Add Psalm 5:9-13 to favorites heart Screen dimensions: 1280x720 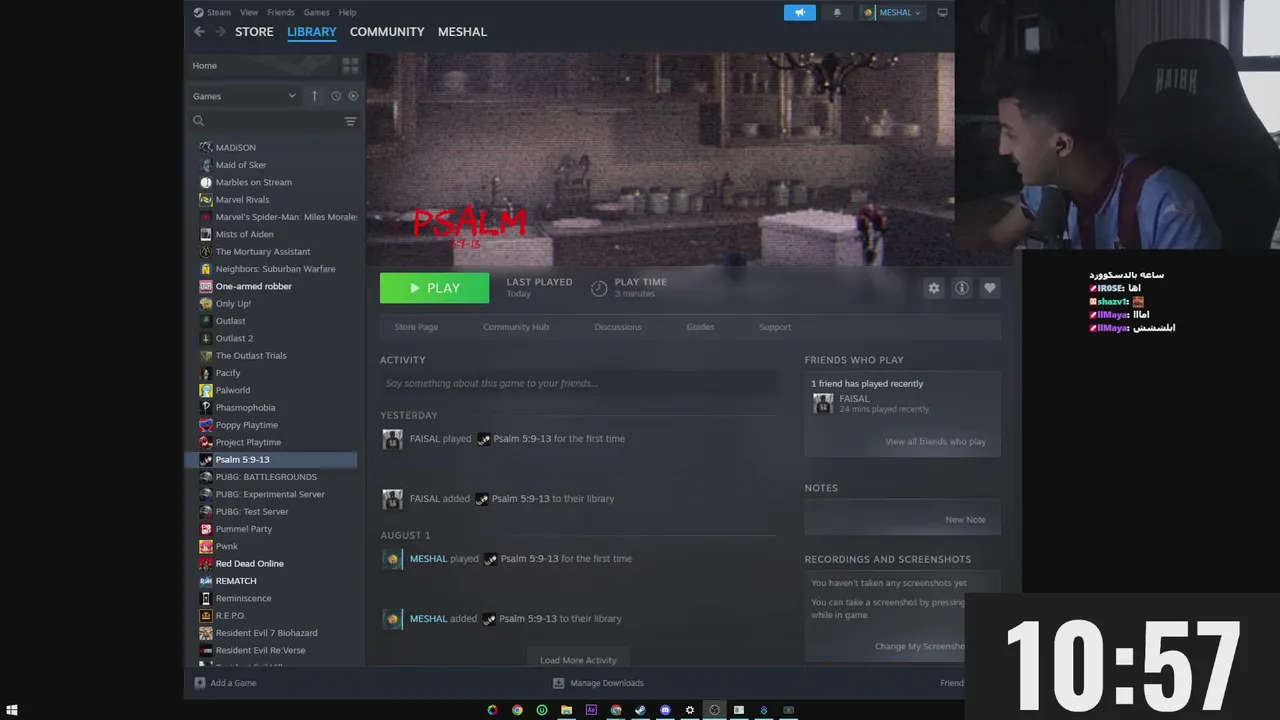click(990, 288)
